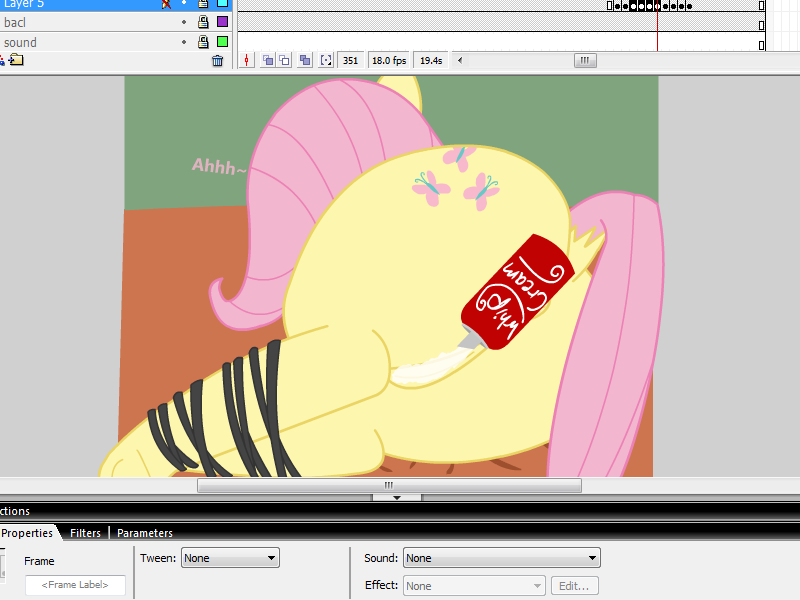Image resolution: width=800 pixels, height=600 pixels.
Task: Click the Ahhh~ text on stage
Action: tap(219, 166)
